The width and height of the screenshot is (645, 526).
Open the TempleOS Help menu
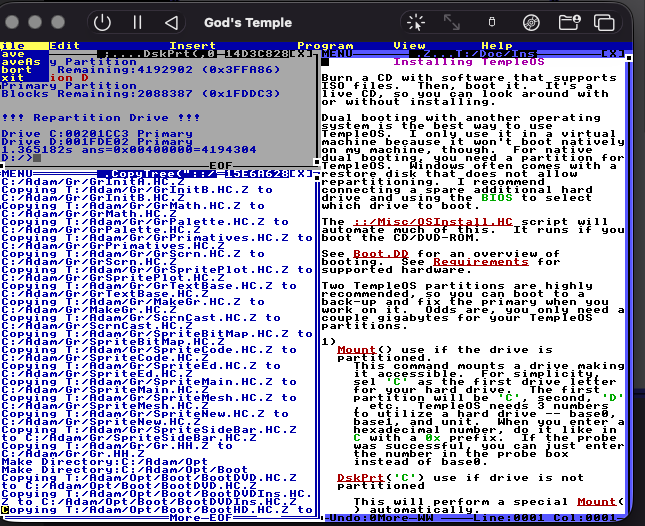tap(497, 46)
